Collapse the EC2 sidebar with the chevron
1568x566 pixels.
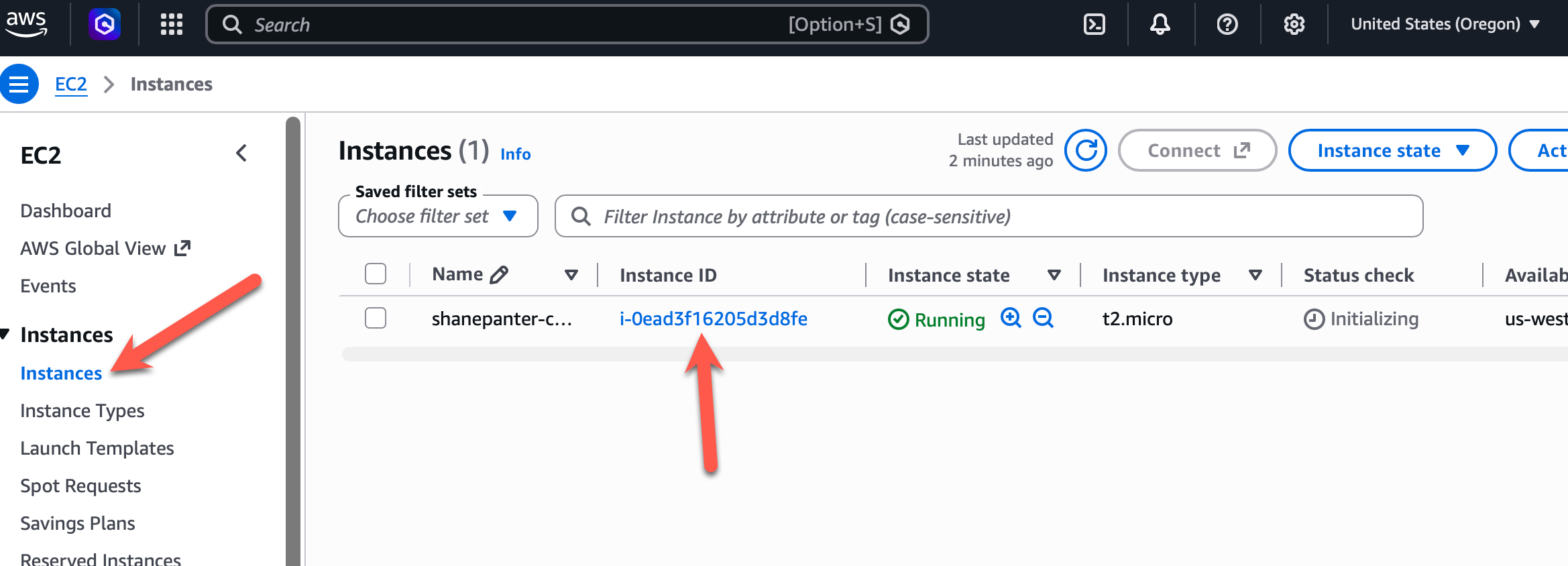[x=241, y=154]
